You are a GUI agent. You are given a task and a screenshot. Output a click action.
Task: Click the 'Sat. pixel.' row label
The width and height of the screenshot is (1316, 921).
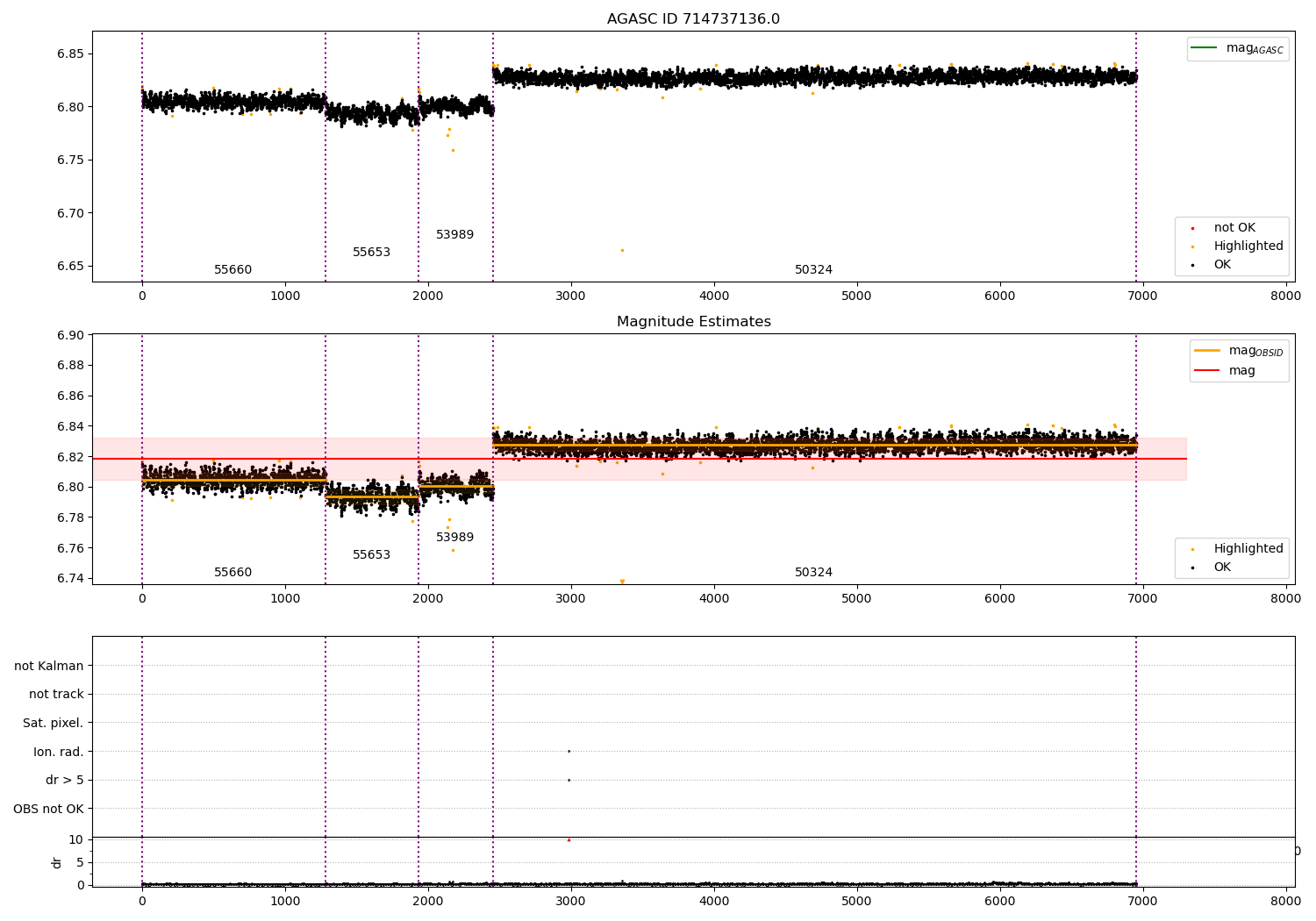pyautogui.click(x=53, y=723)
